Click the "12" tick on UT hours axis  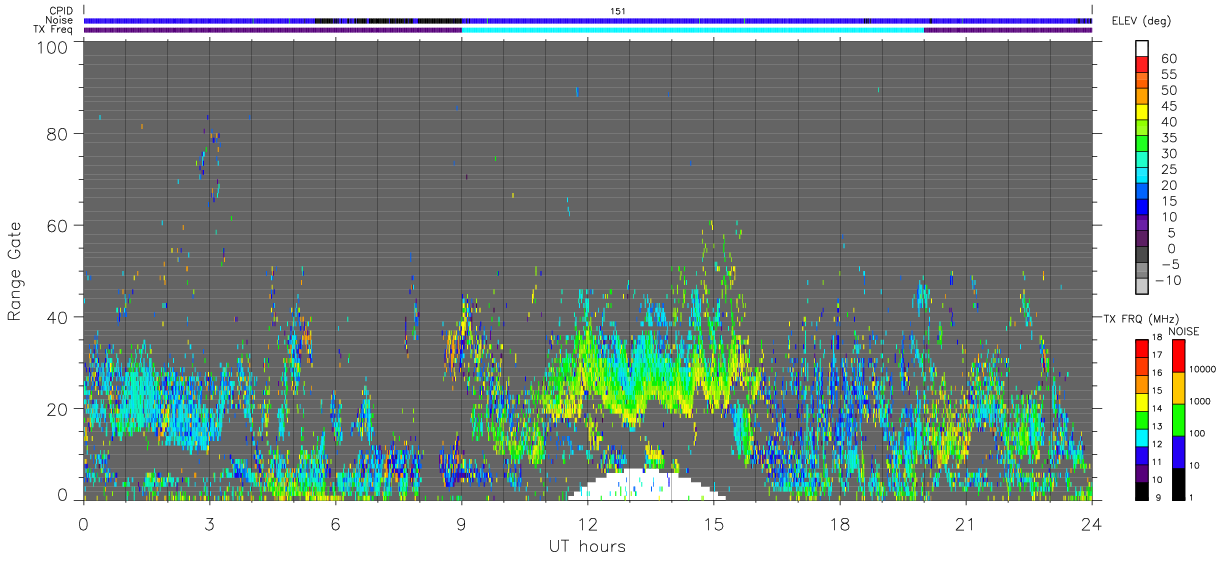tap(588, 524)
